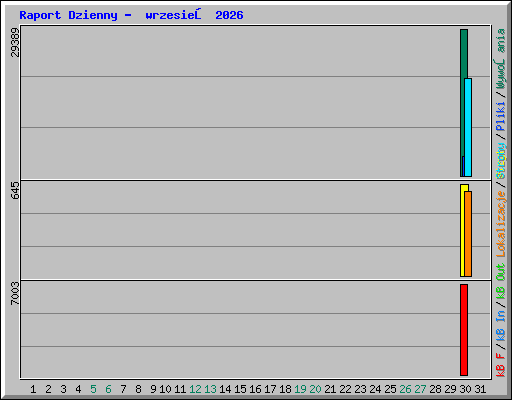Click green weekend day 26 label

click(x=405, y=389)
